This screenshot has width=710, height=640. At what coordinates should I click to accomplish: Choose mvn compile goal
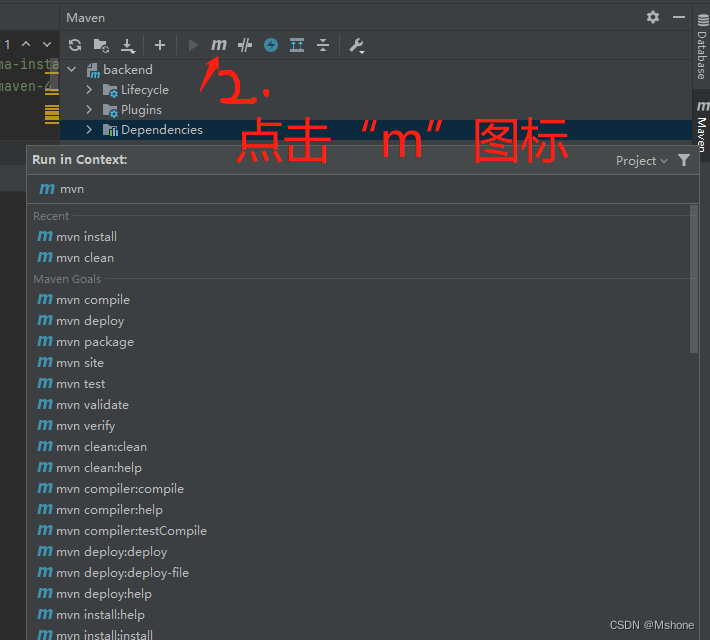click(83, 300)
